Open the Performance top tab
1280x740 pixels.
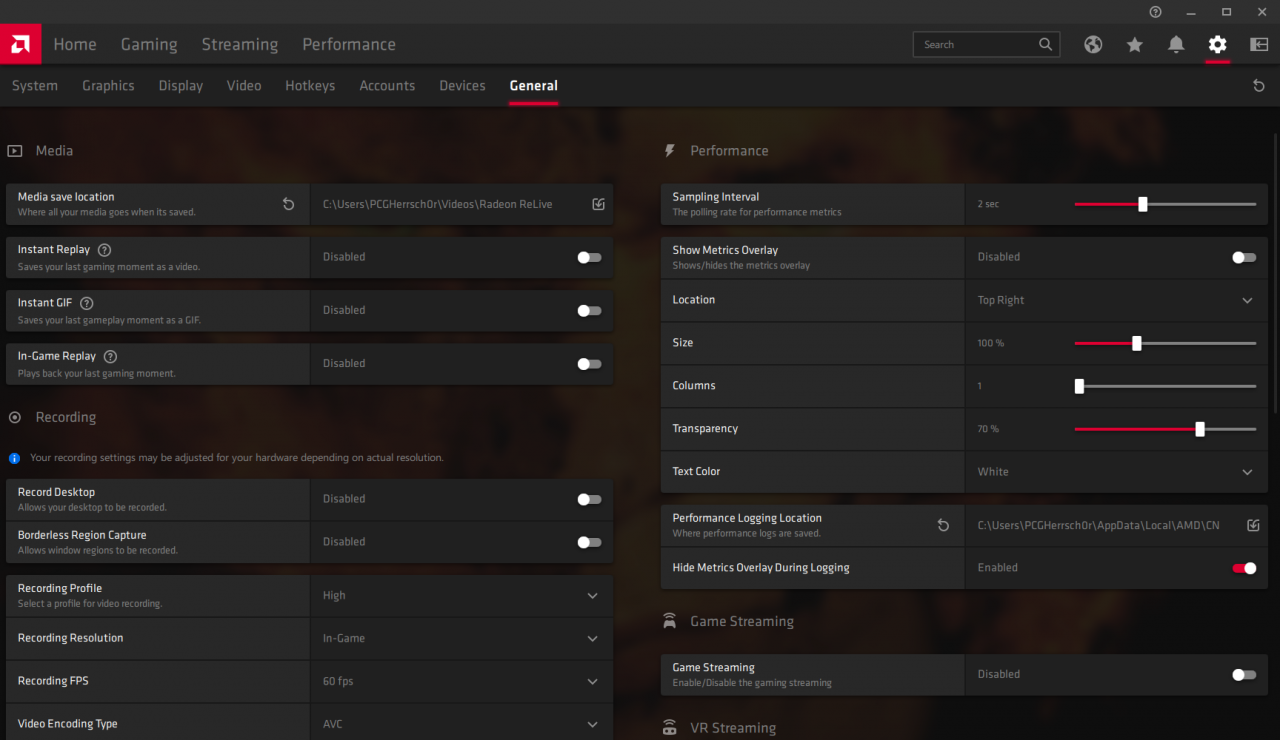point(349,44)
